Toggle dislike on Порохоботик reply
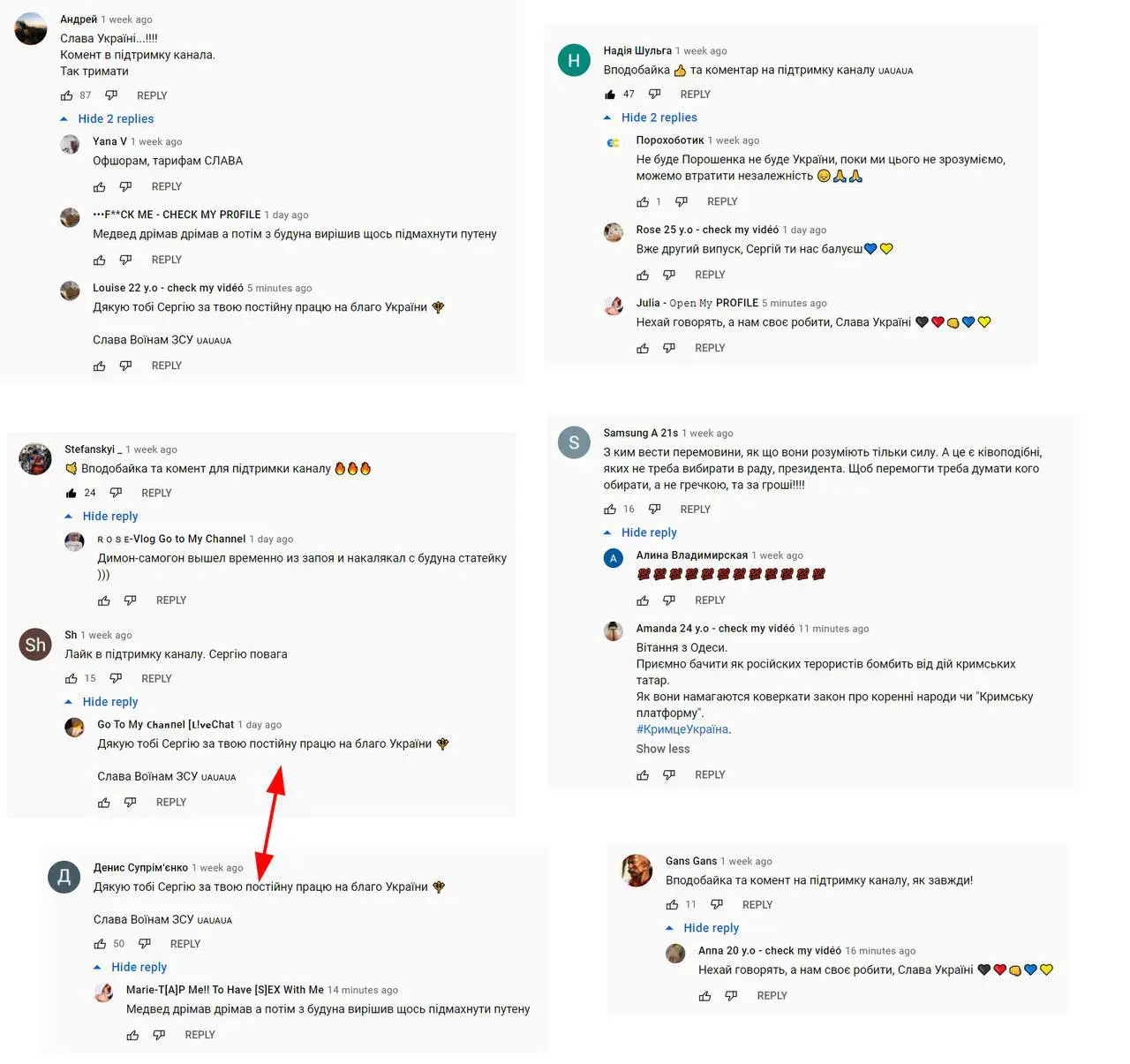The image size is (1130, 1064). click(x=682, y=202)
